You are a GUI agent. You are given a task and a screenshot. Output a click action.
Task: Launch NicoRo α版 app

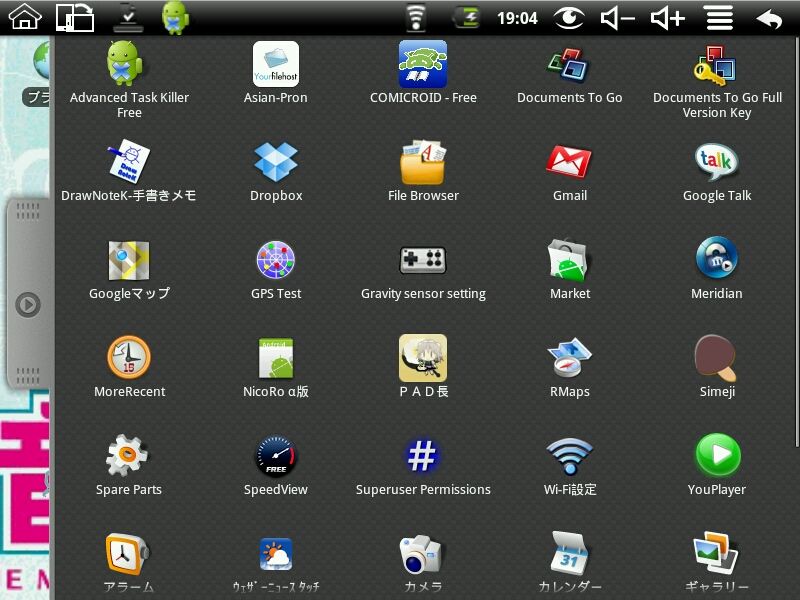point(276,367)
